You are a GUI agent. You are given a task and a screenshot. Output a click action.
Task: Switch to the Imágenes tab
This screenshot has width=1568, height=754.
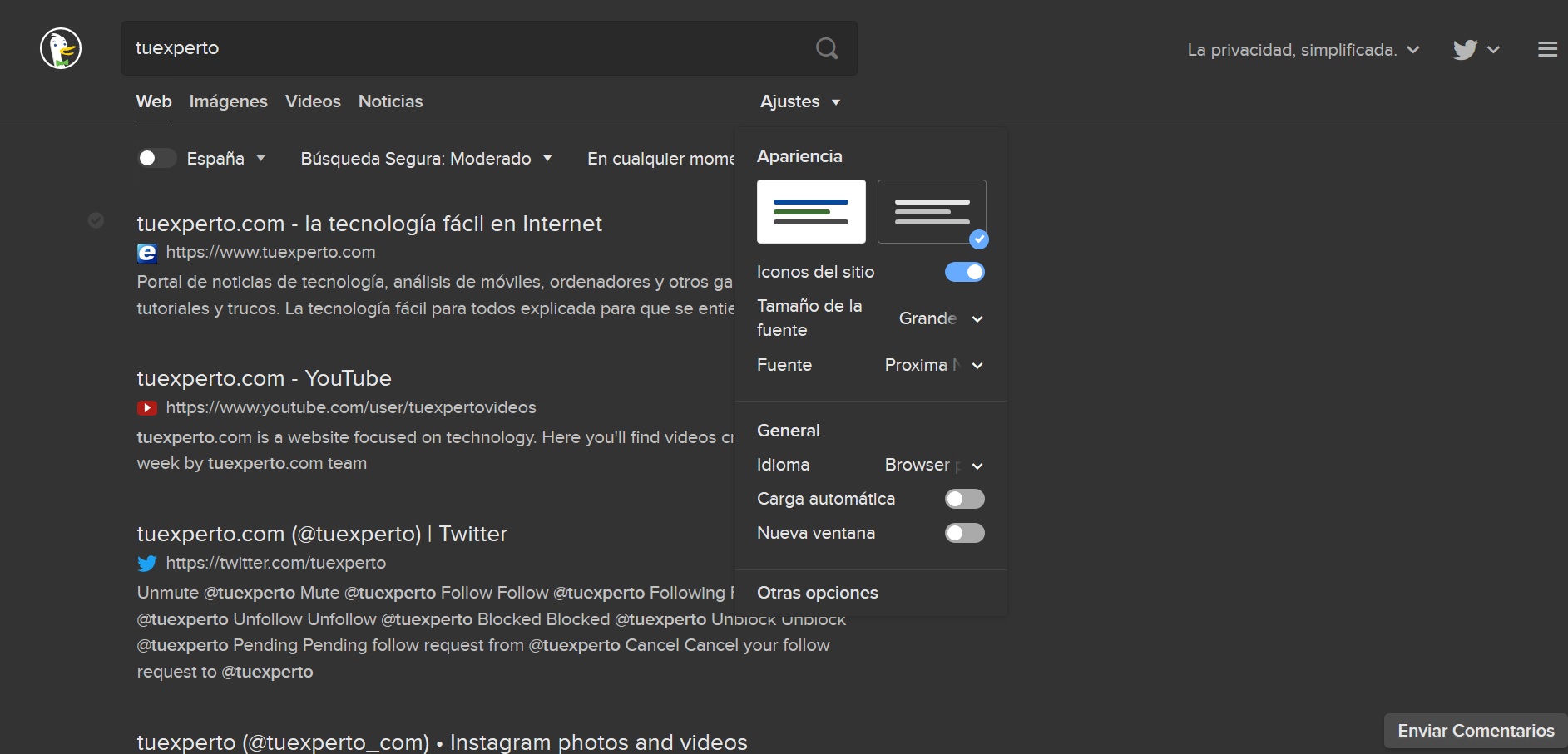(229, 101)
